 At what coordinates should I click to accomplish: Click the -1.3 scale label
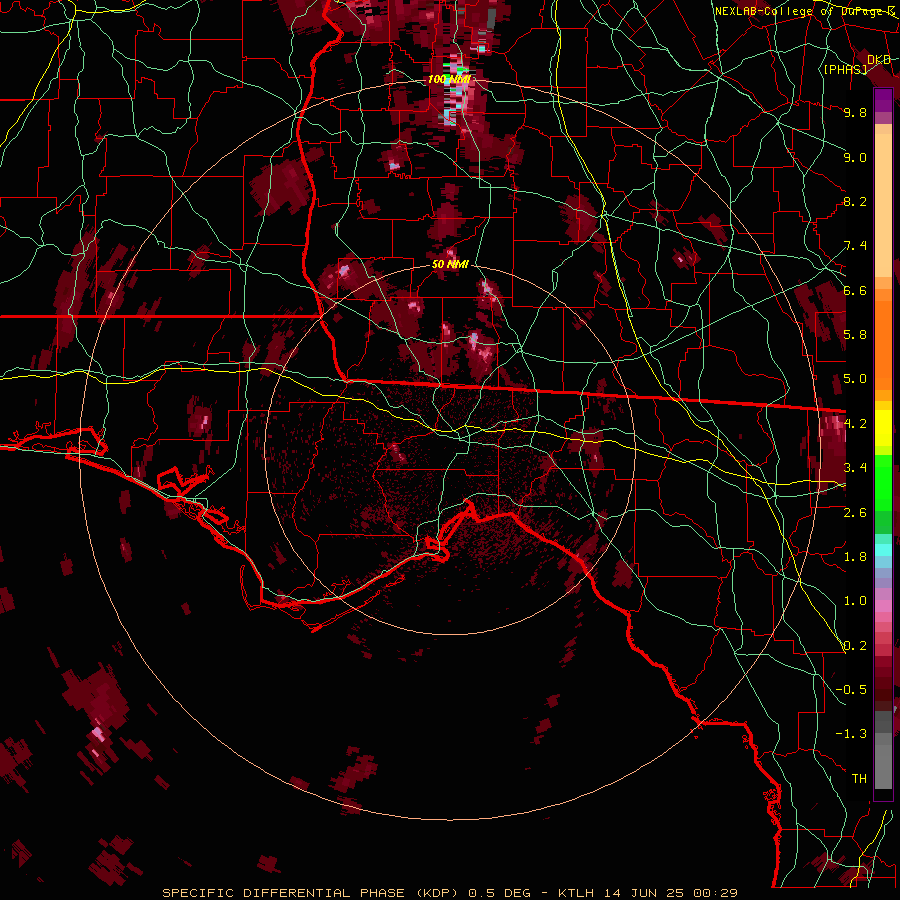pos(851,734)
